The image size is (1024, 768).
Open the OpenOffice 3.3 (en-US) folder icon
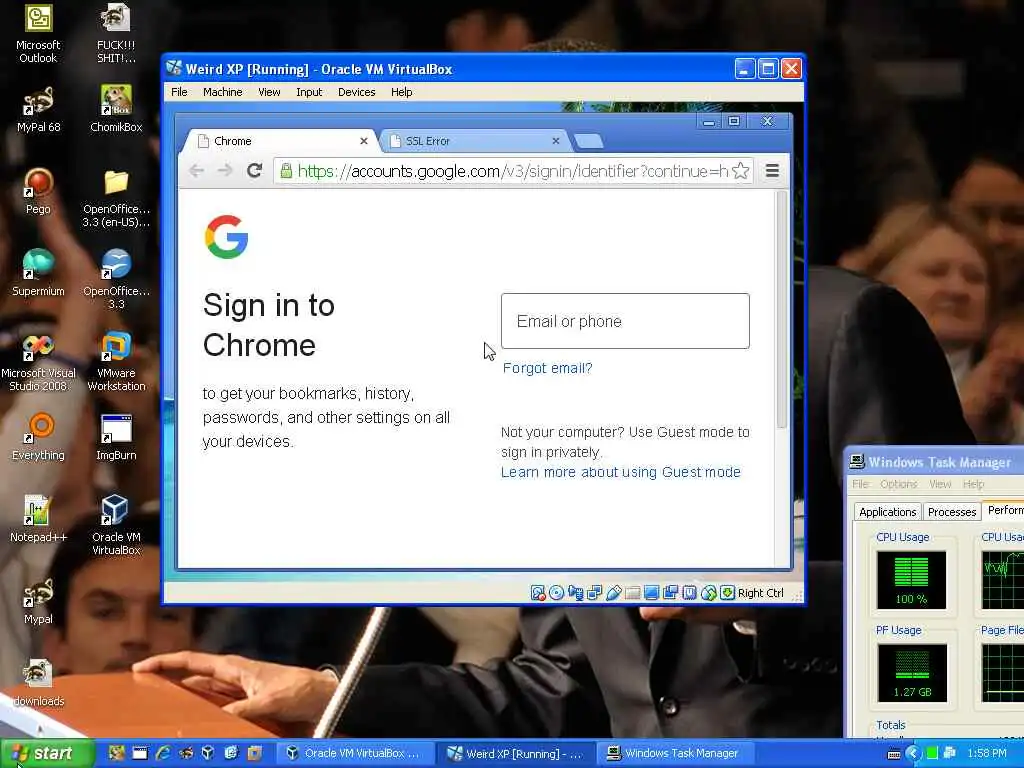pyautogui.click(x=116, y=198)
